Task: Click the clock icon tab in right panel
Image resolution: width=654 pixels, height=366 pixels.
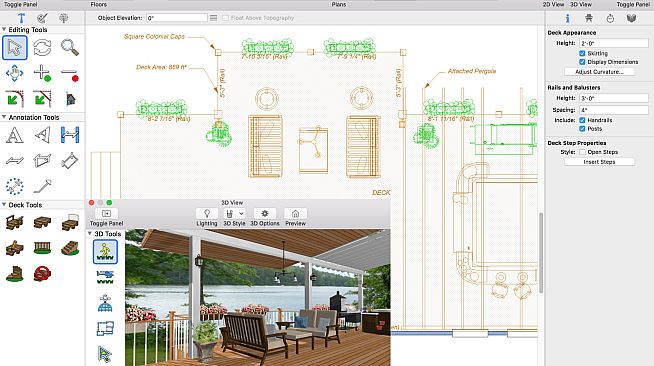Action: [610, 18]
